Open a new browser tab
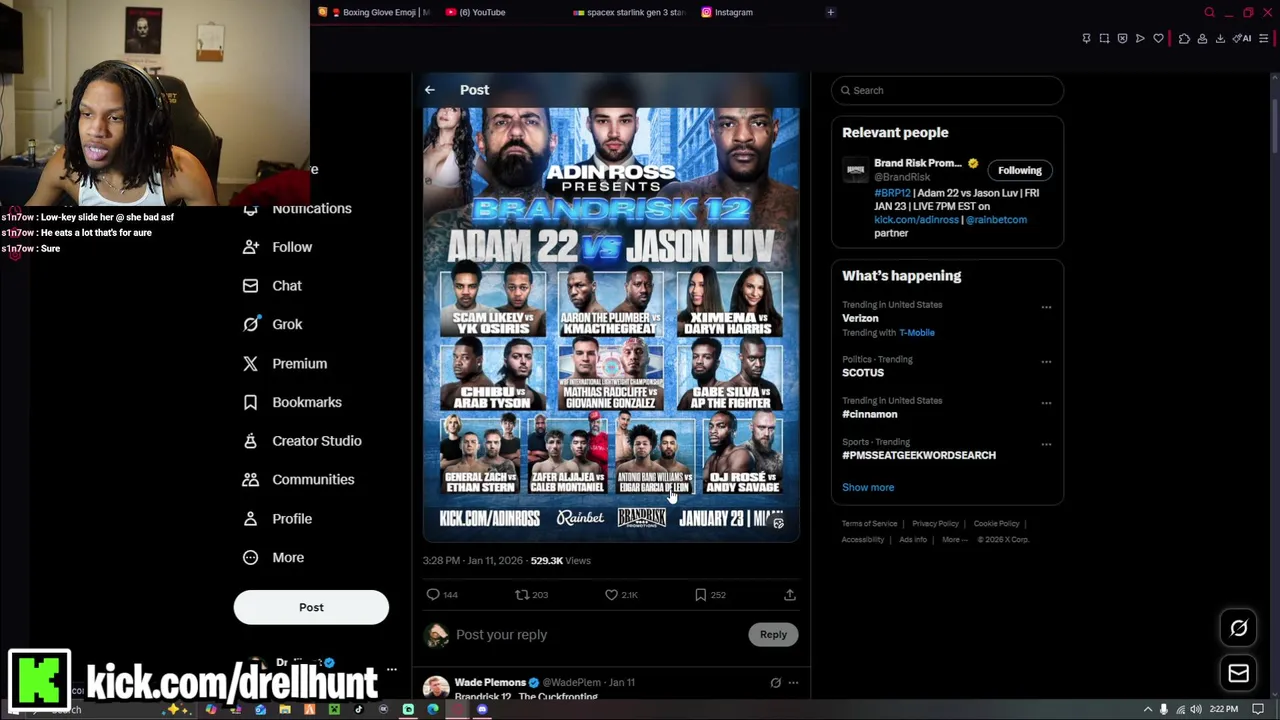Image resolution: width=1280 pixels, height=720 pixels. 830,12
